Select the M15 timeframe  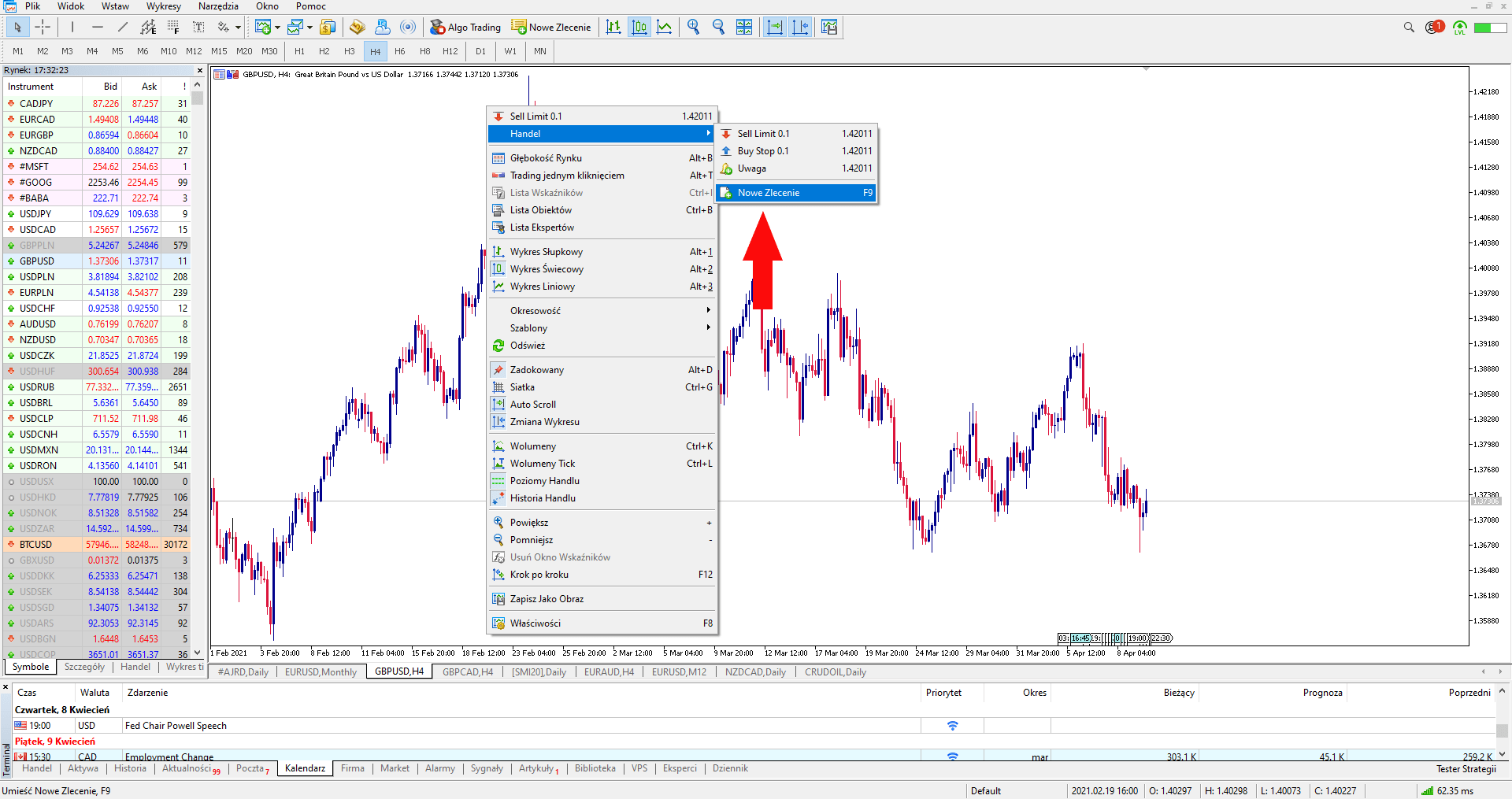219,51
